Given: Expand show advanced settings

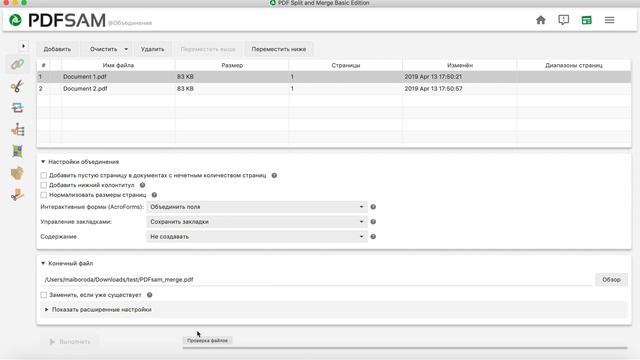Looking at the screenshot, I should 47,310.
